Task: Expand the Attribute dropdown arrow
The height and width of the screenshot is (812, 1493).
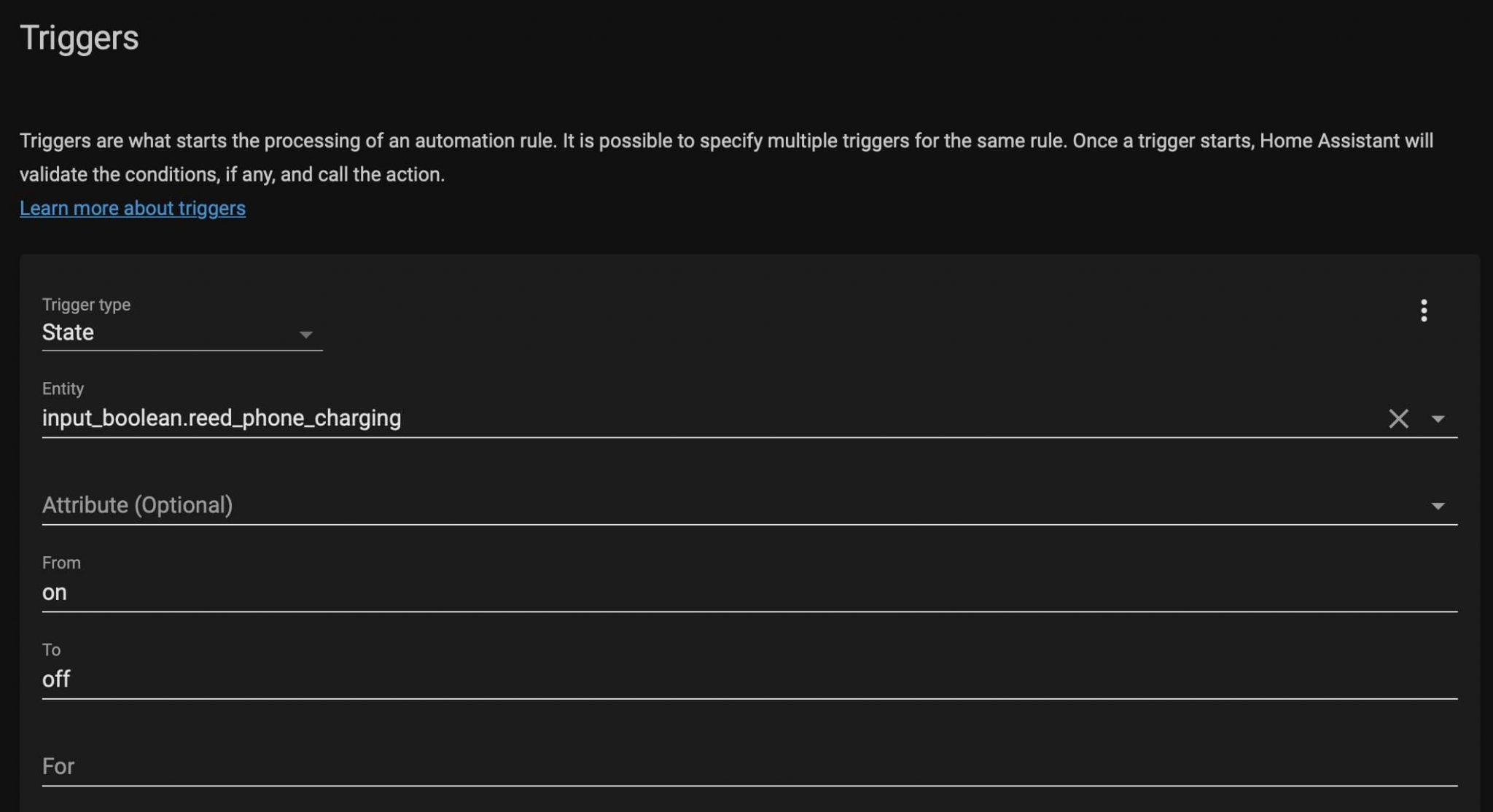Action: click(1438, 506)
